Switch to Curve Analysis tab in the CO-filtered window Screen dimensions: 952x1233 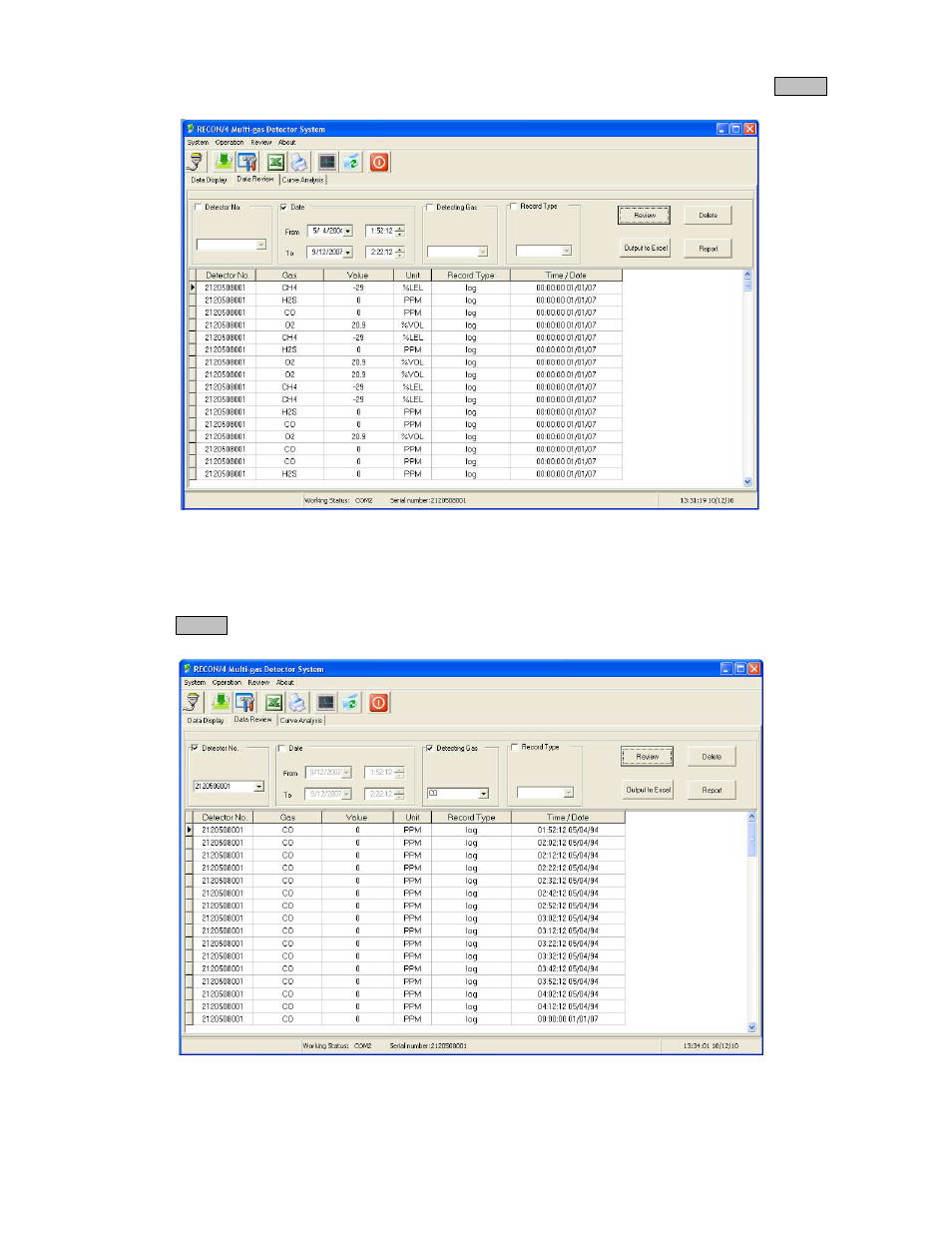[x=301, y=721]
